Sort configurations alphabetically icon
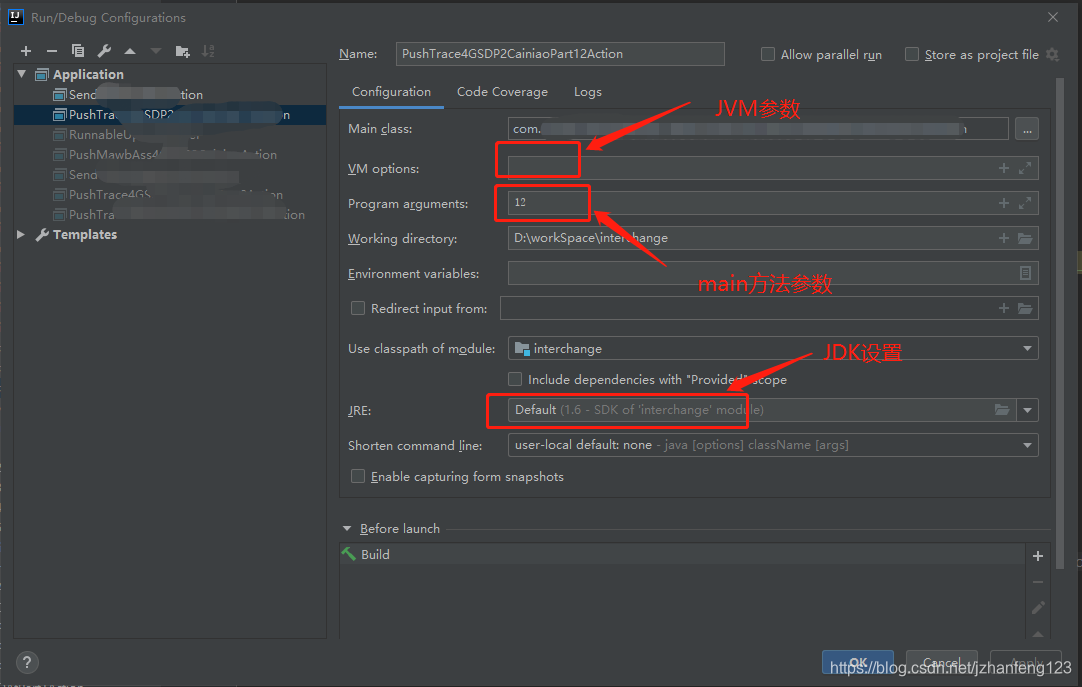This screenshot has width=1082, height=687. [208, 51]
